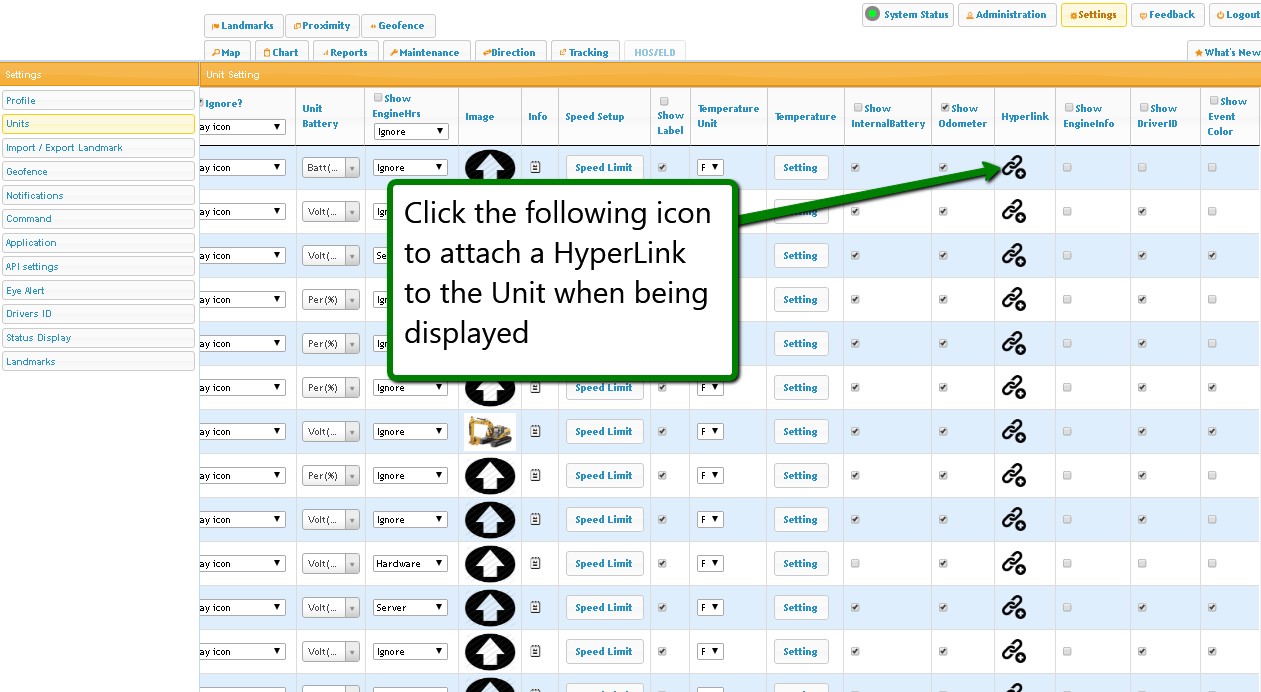The image size is (1261, 692).
Task: Open info icon in the Hardware engine hours row
Action: pos(536,564)
